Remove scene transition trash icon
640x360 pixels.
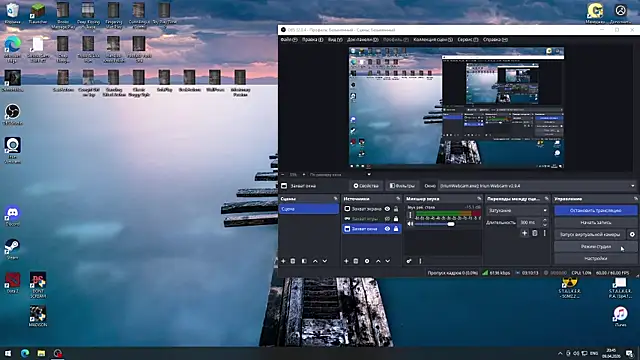point(535,233)
